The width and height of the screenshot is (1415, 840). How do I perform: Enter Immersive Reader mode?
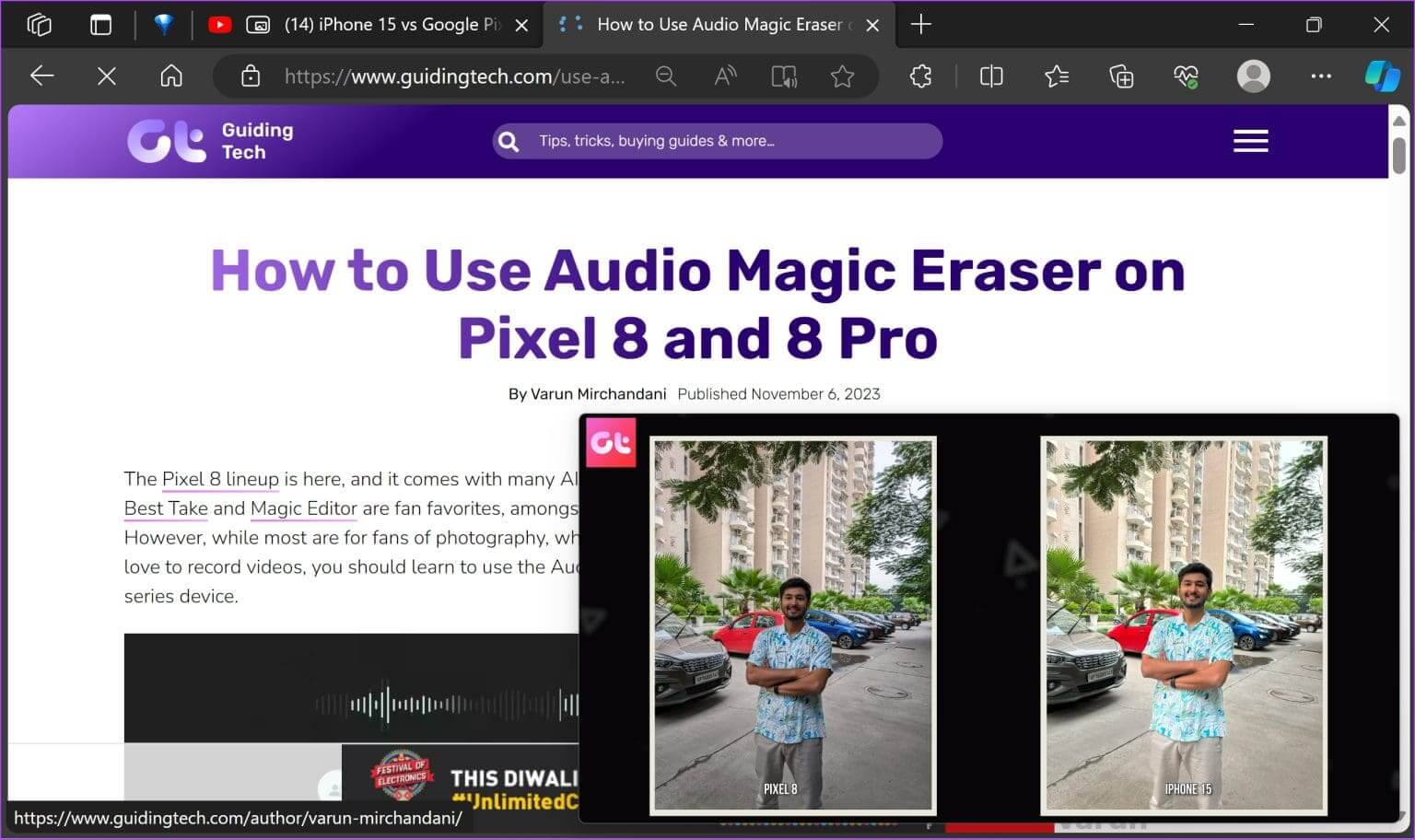(784, 76)
